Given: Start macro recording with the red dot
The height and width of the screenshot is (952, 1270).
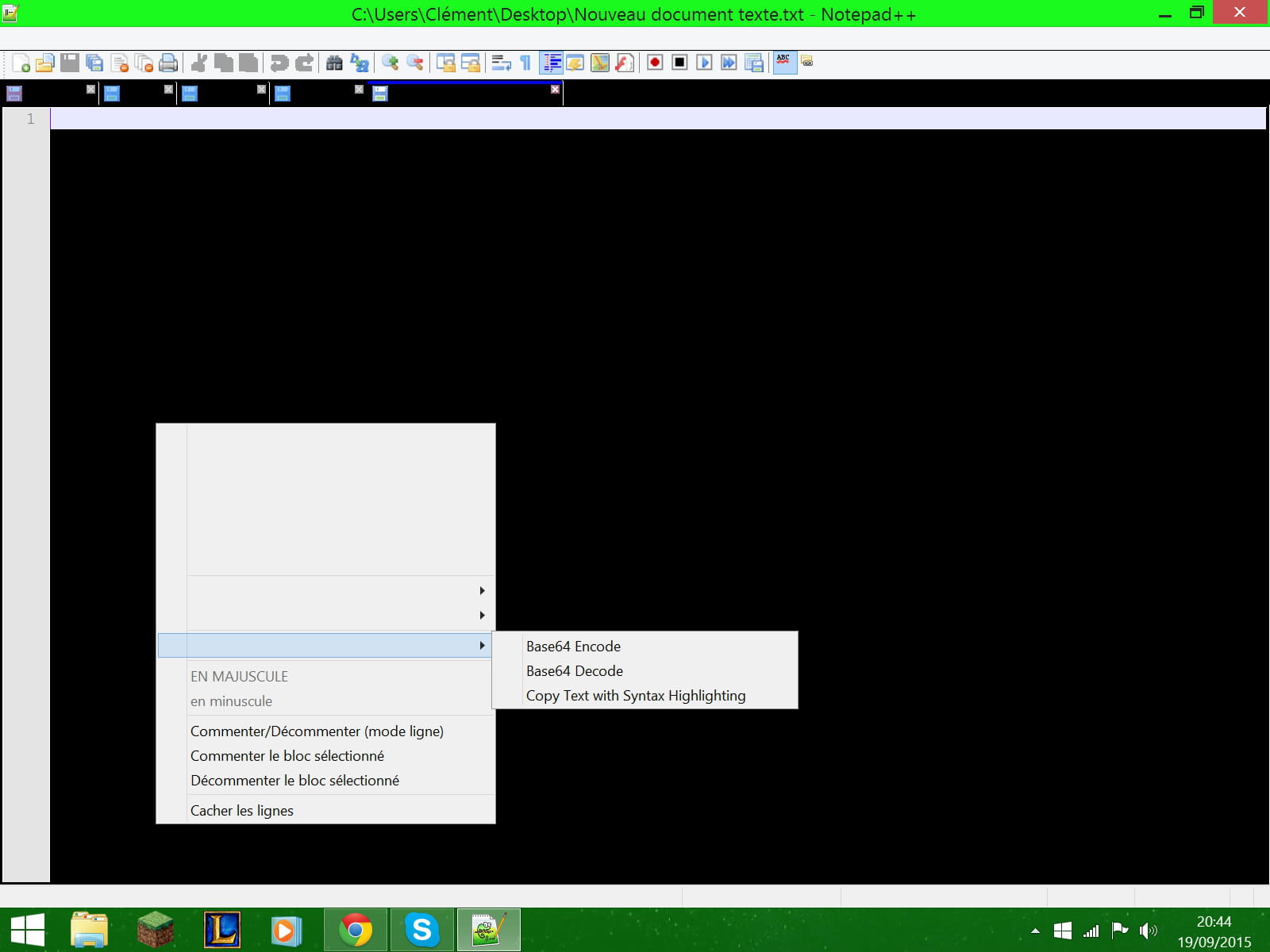Looking at the screenshot, I should click(655, 63).
